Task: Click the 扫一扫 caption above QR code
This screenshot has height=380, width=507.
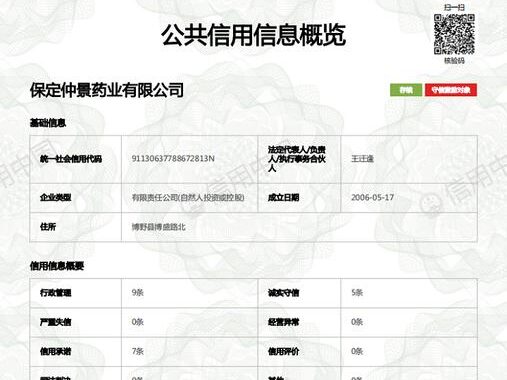Action: click(454, 7)
